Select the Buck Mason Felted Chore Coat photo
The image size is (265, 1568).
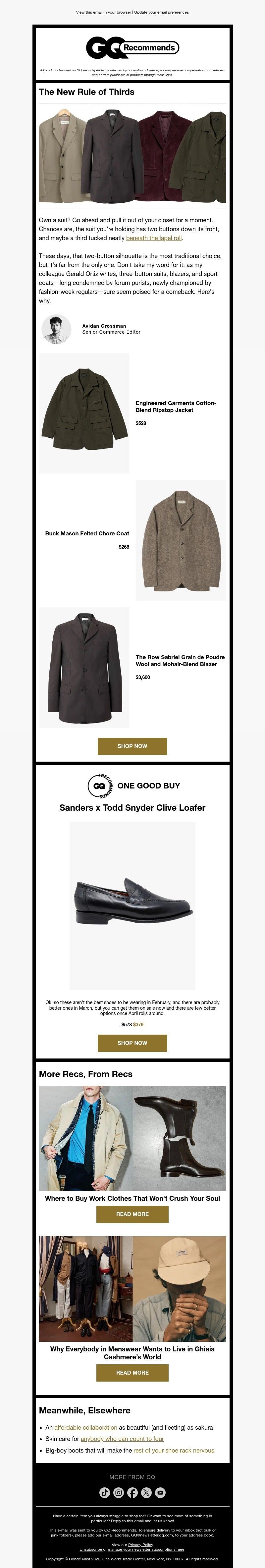click(x=181, y=540)
